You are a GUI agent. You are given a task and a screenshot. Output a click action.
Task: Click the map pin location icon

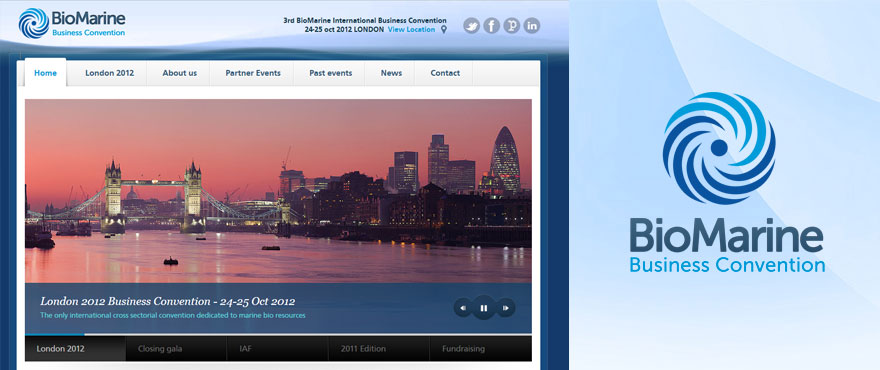(444, 30)
